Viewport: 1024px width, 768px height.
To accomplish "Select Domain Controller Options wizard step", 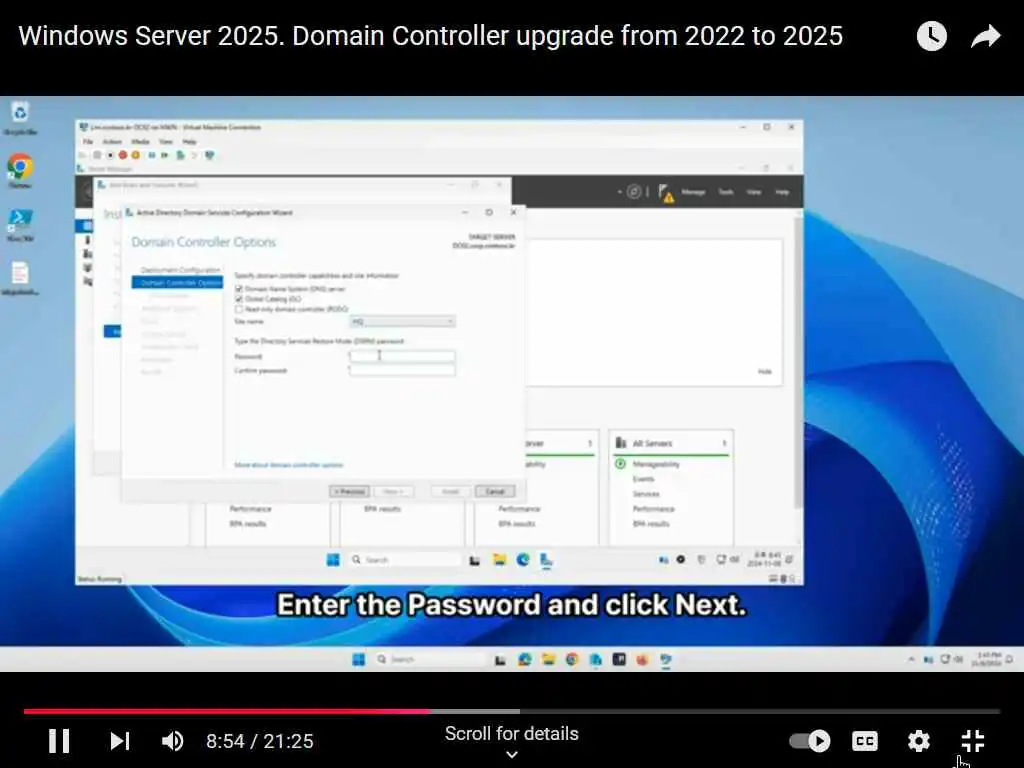I will tap(177, 283).
